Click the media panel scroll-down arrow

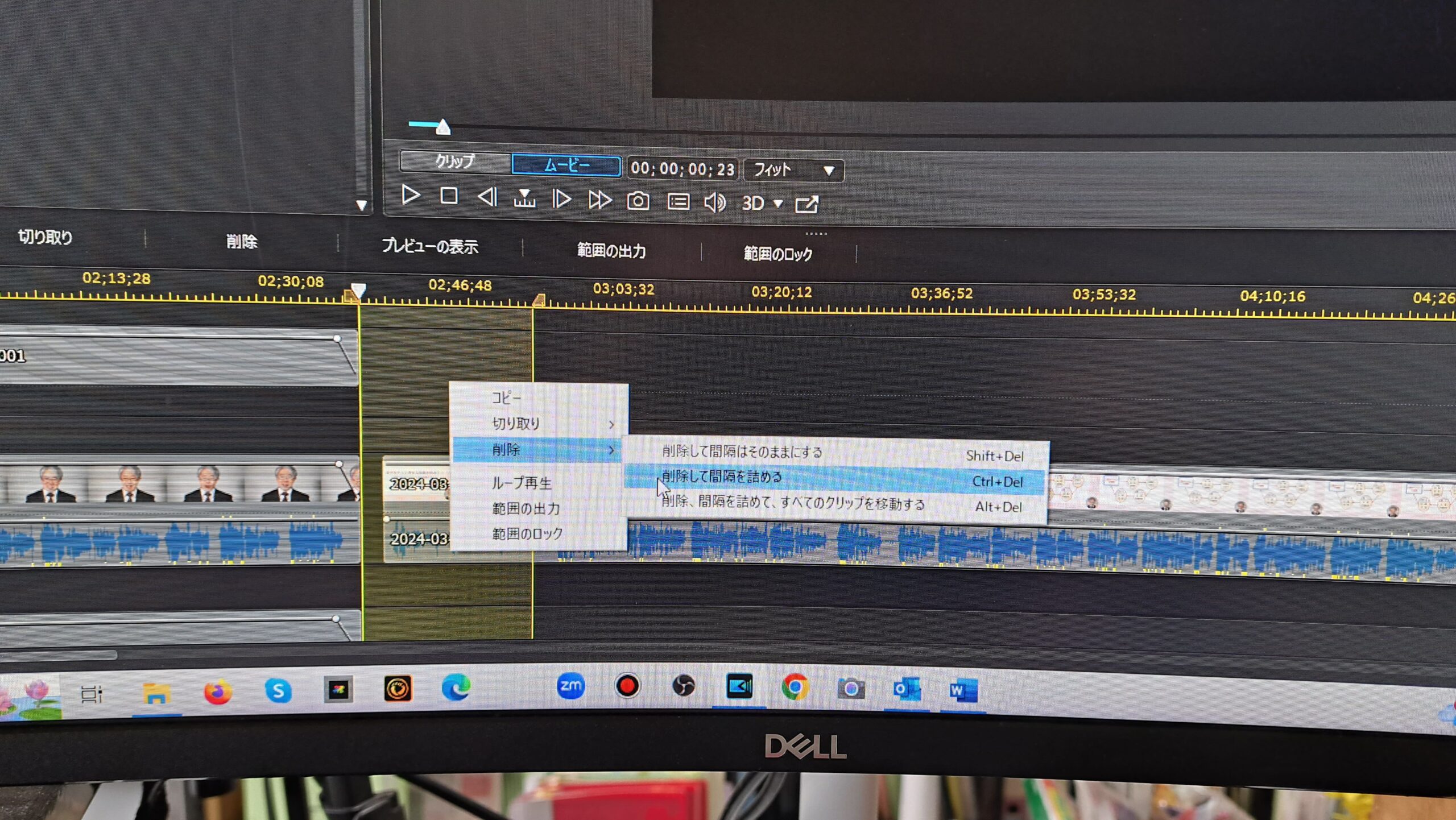click(x=361, y=205)
